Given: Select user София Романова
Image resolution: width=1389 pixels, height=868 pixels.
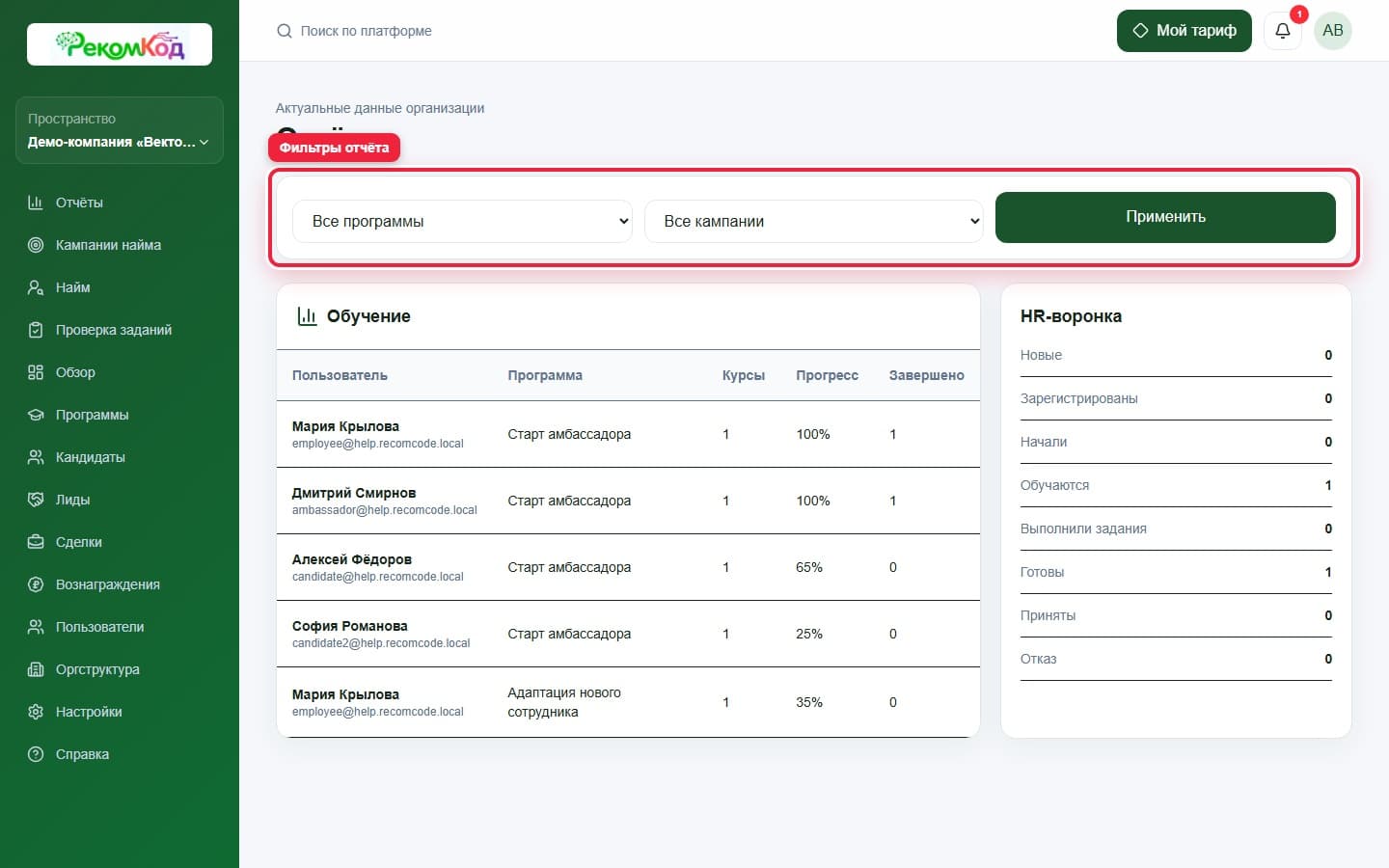Looking at the screenshot, I should [x=350, y=626].
